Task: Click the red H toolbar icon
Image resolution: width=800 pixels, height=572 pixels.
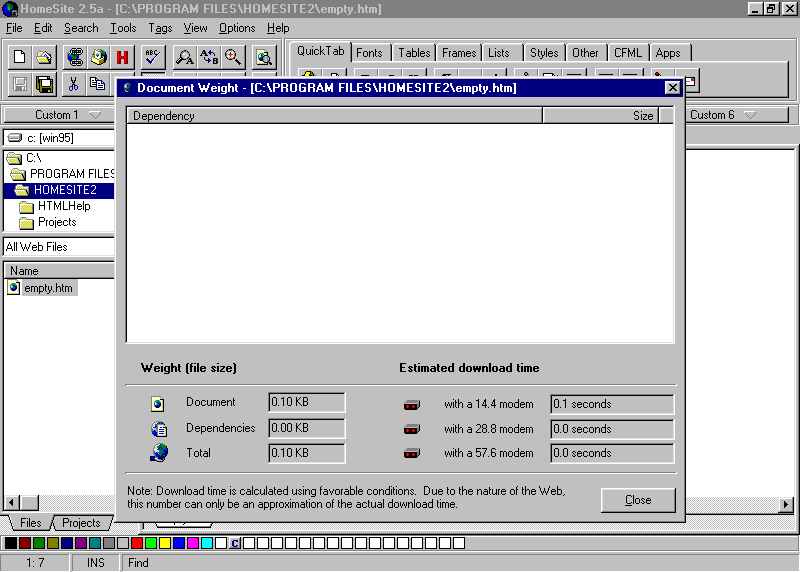Action: coord(122,57)
